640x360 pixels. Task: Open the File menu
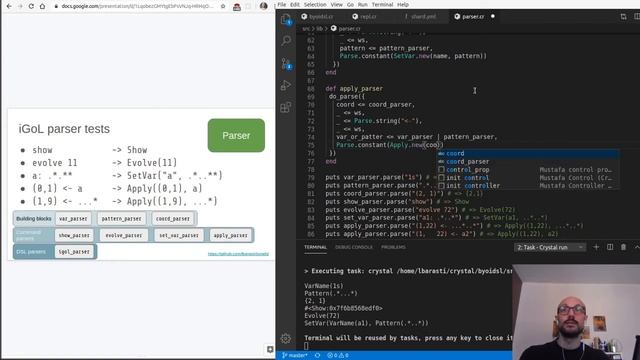click(x=282, y=4)
